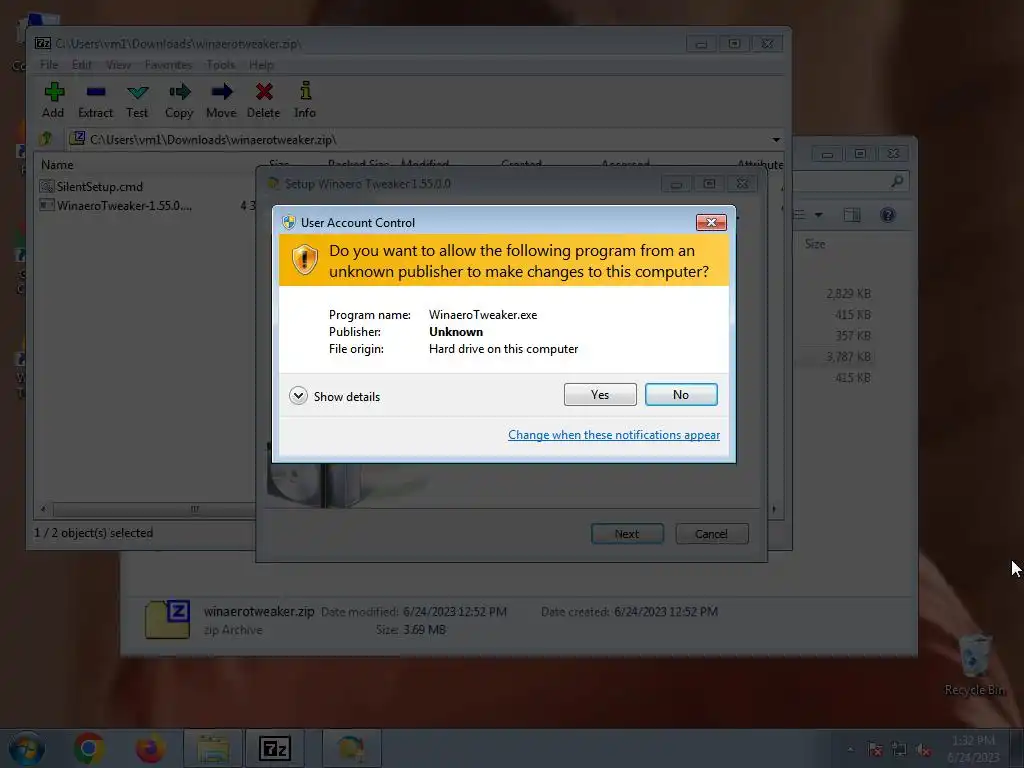The width and height of the screenshot is (1024, 768).
Task: Click the Add icon in 7-Zip toolbar
Action: pyautogui.click(x=54, y=92)
